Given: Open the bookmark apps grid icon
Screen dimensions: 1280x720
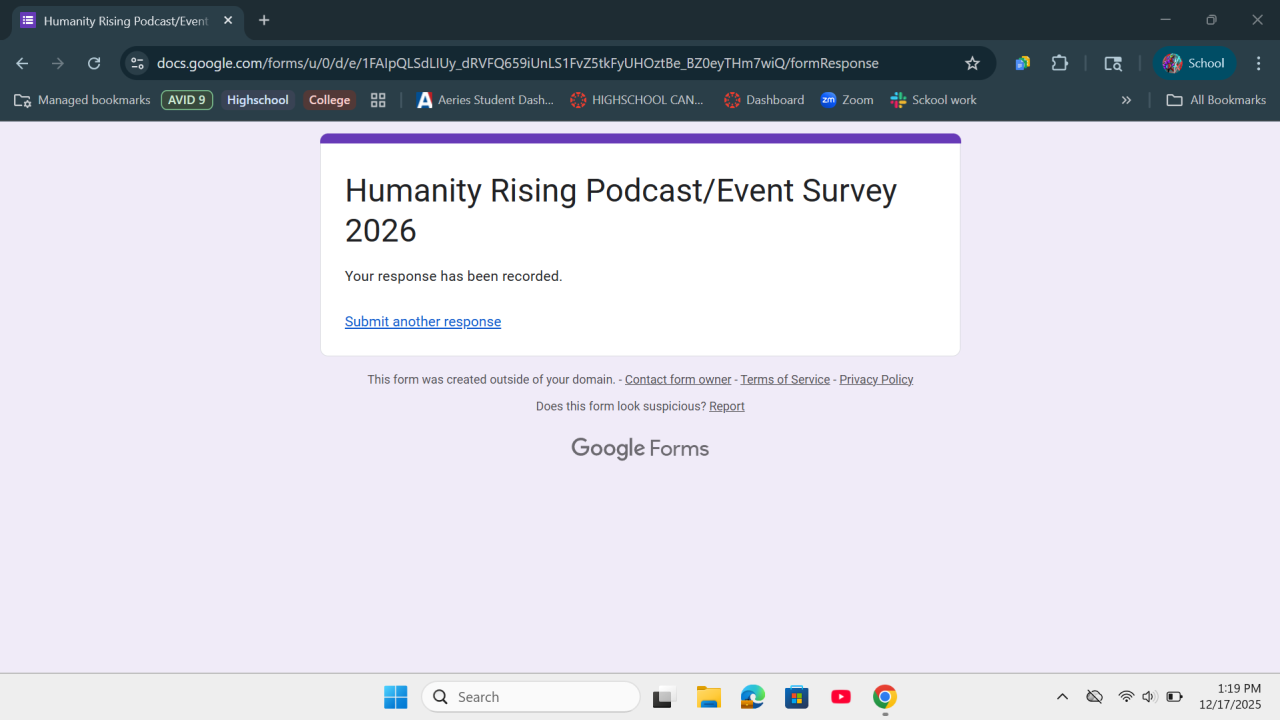Looking at the screenshot, I should (378, 100).
